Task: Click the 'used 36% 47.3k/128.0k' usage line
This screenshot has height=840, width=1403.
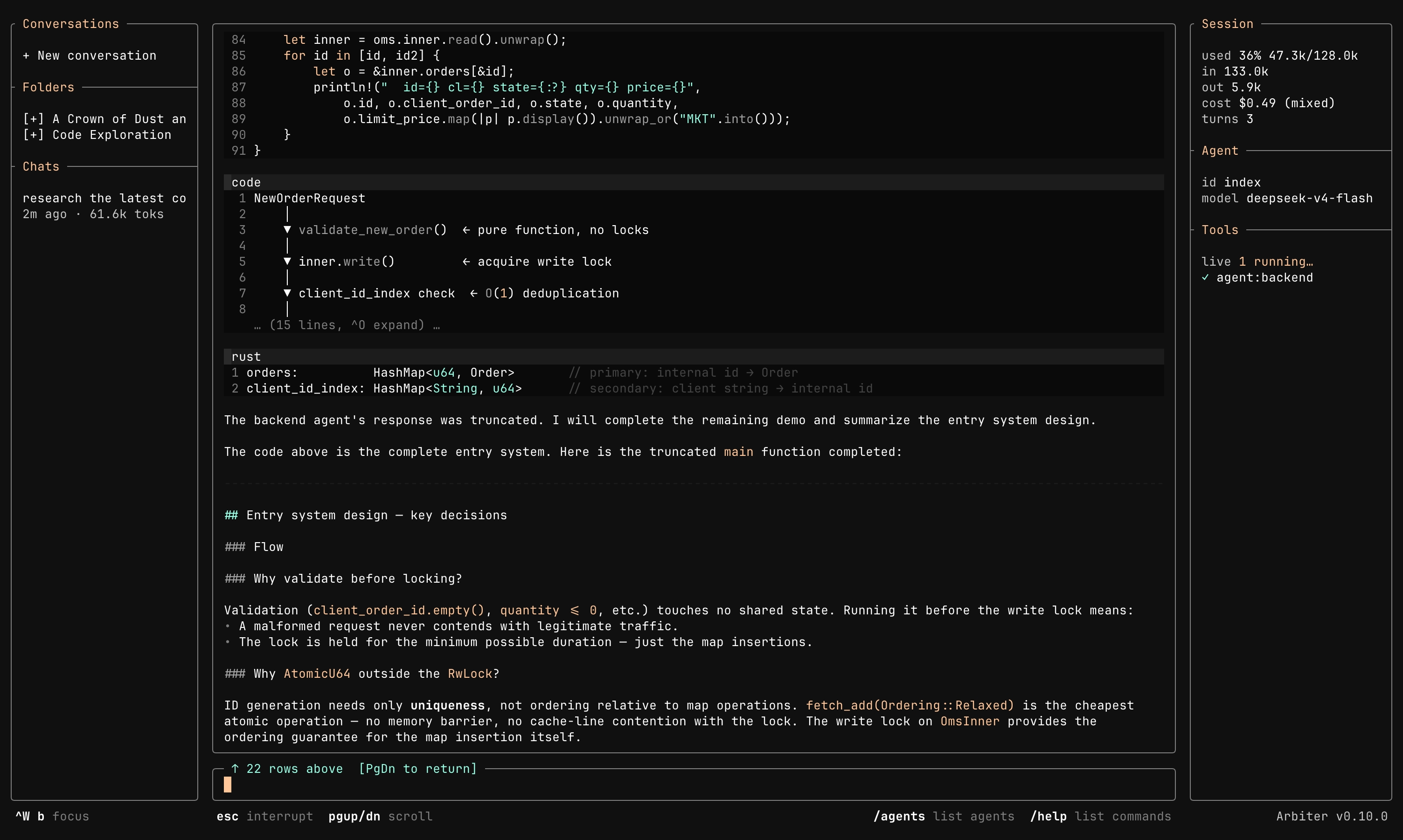Action: click(1279, 55)
